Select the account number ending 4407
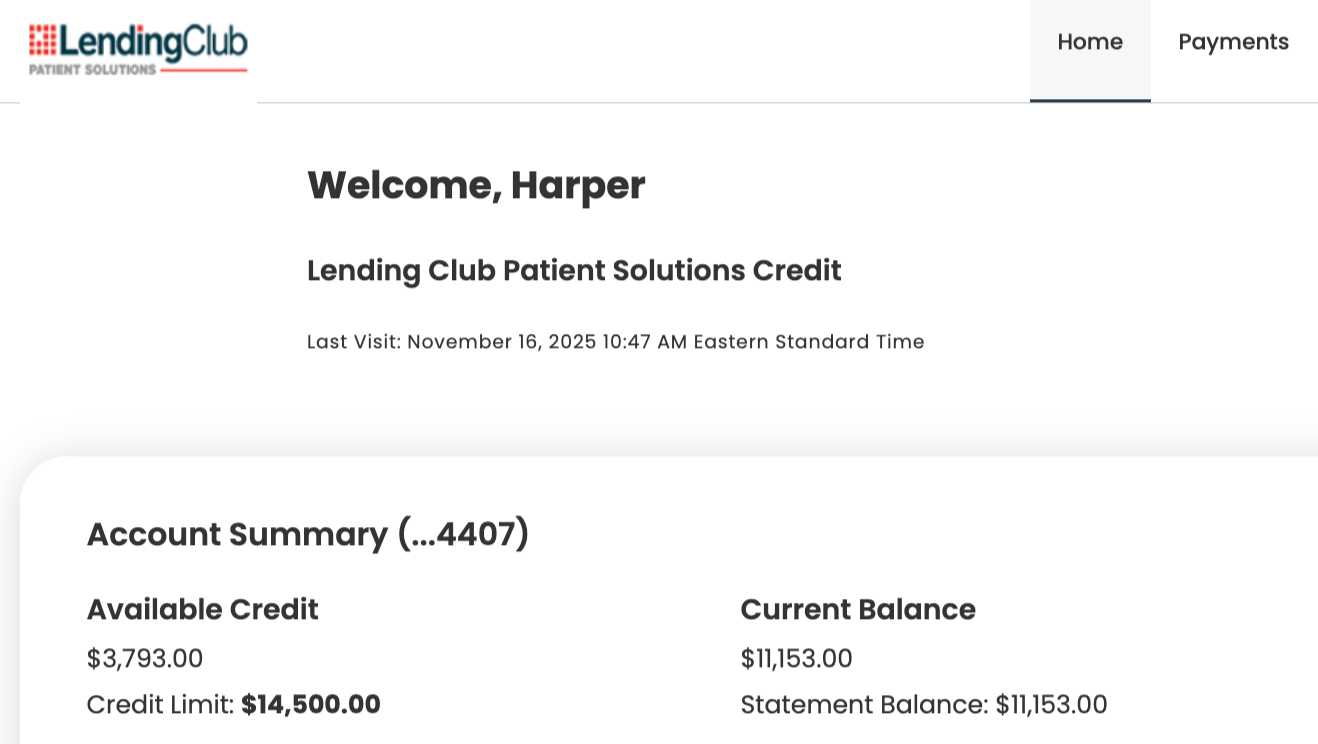 tap(463, 534)
